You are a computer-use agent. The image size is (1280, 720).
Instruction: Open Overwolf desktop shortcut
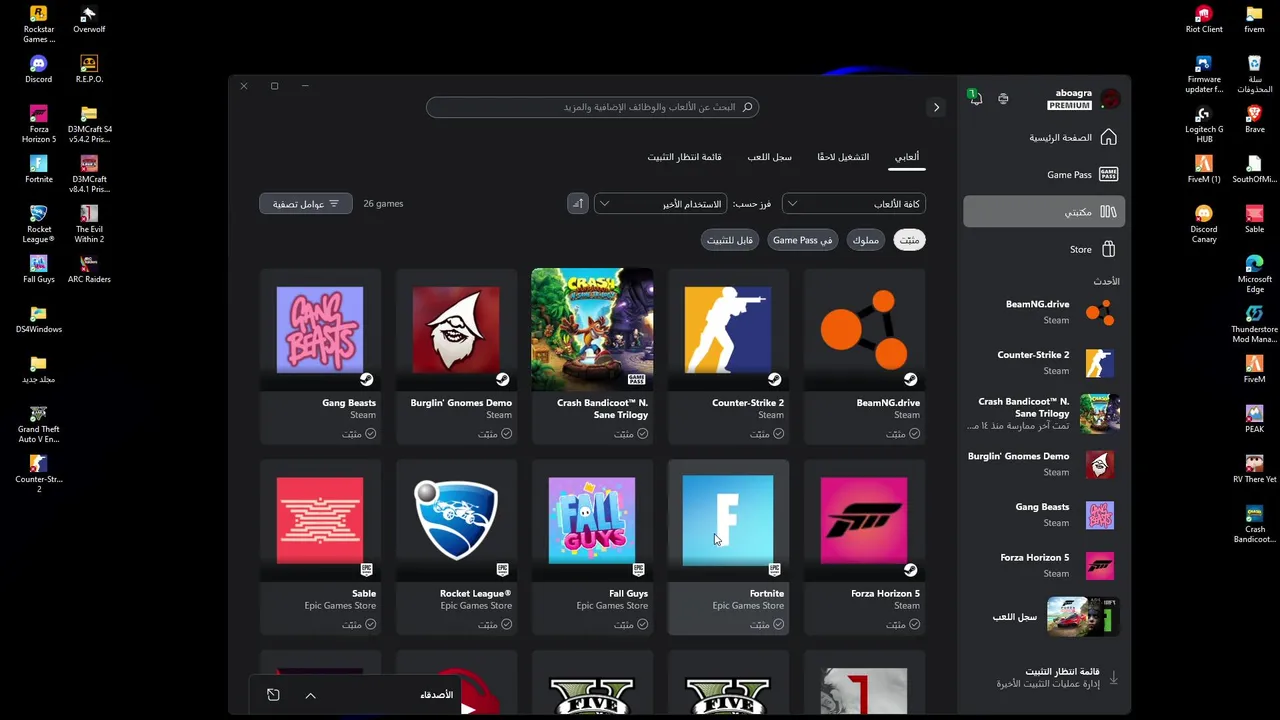pos(89,20)
